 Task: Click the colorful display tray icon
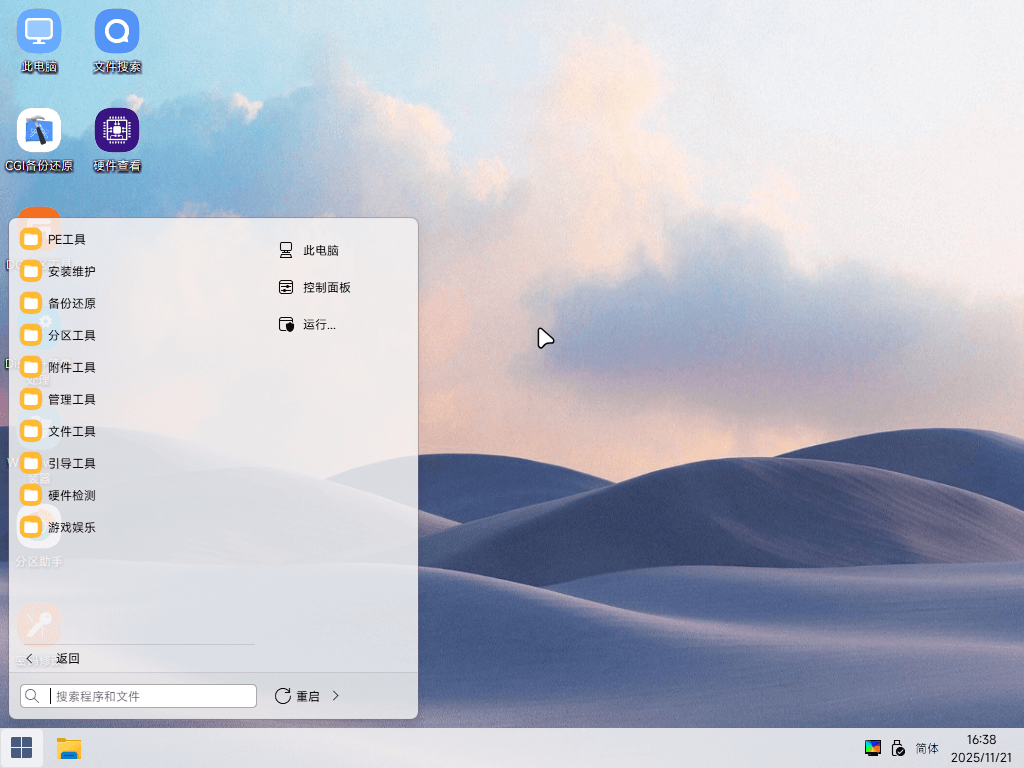click(x=872, y=748)
